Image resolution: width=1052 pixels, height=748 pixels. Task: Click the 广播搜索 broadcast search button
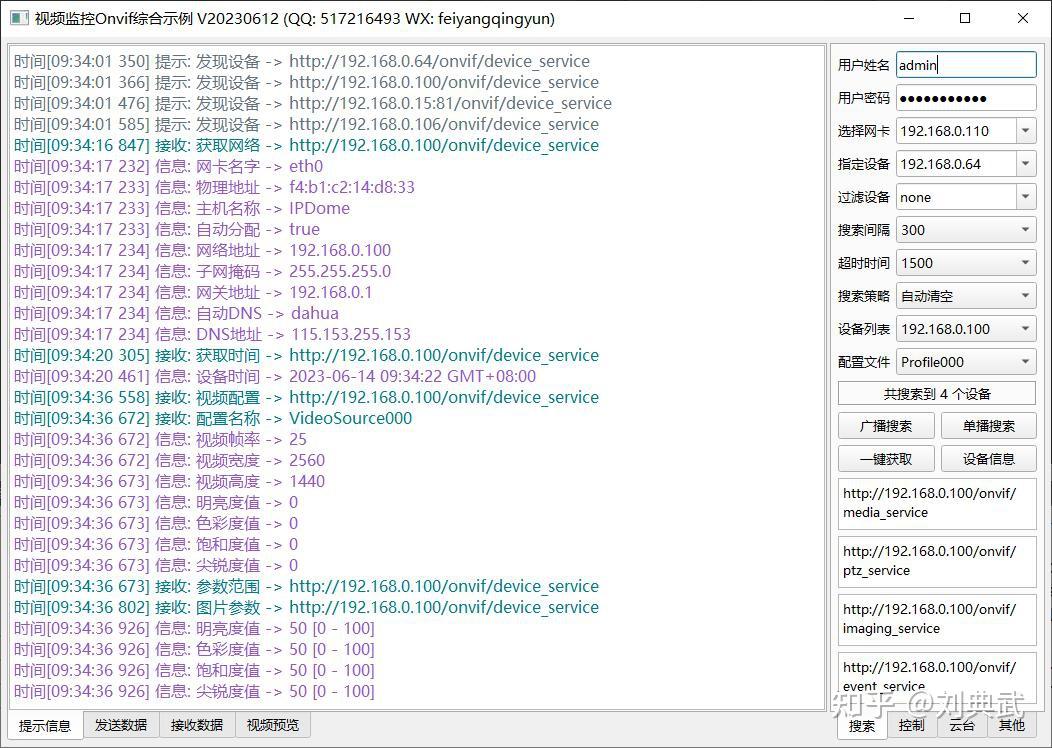[885, 425]
